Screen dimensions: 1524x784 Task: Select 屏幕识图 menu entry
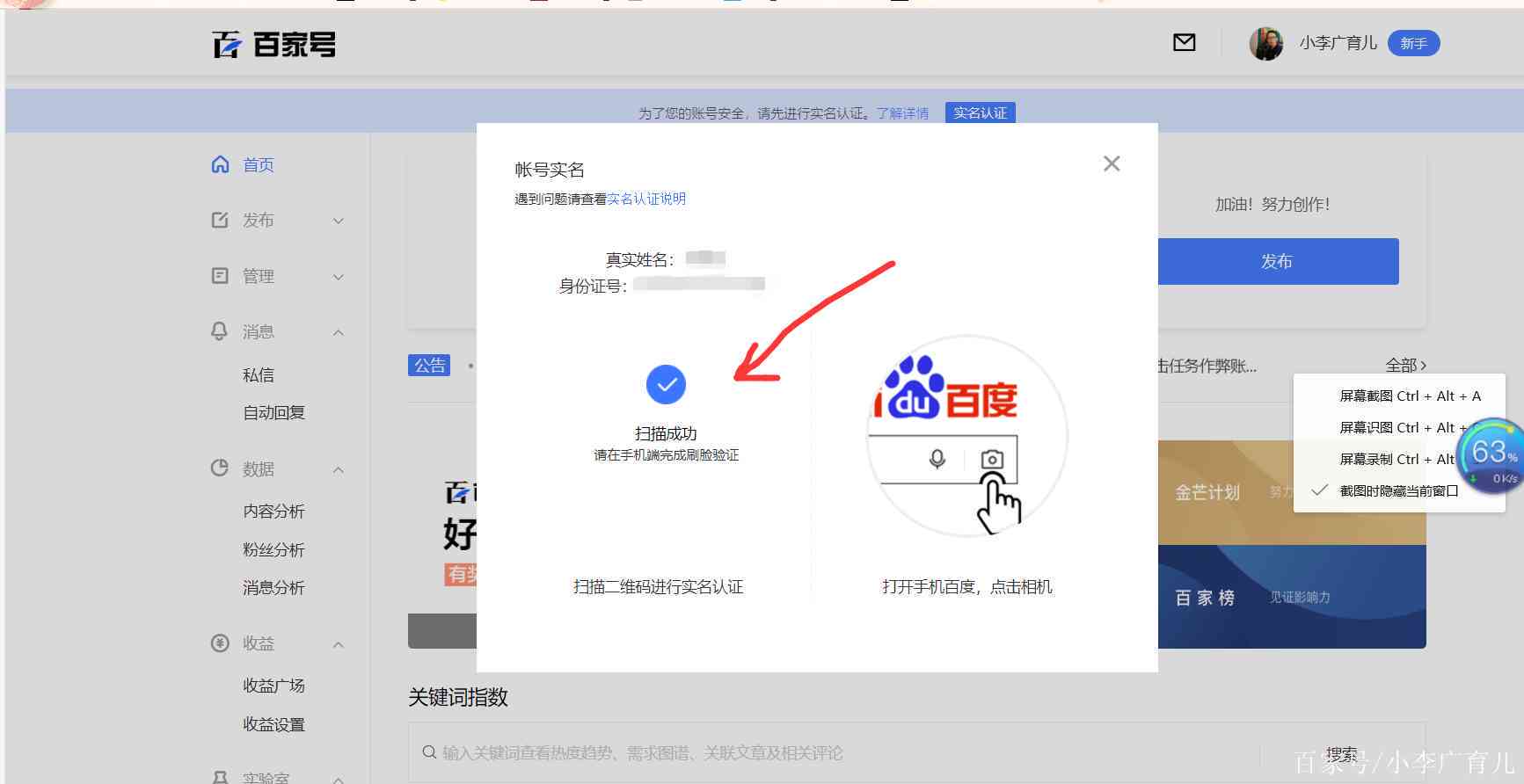1399,427
